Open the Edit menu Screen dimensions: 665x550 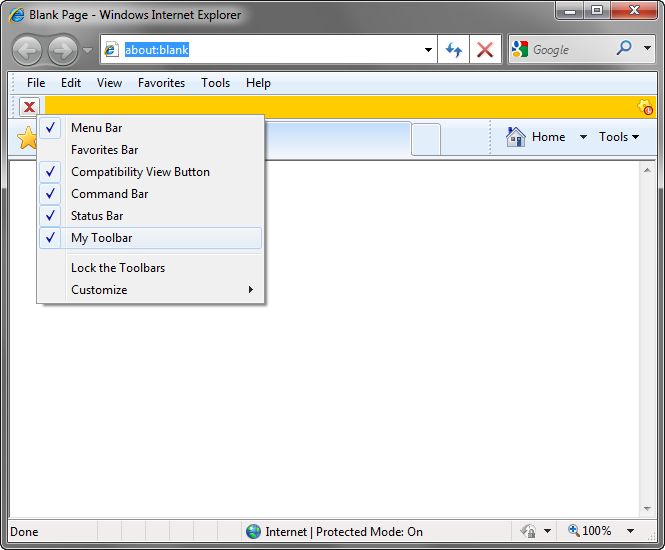tap(71, 83)
